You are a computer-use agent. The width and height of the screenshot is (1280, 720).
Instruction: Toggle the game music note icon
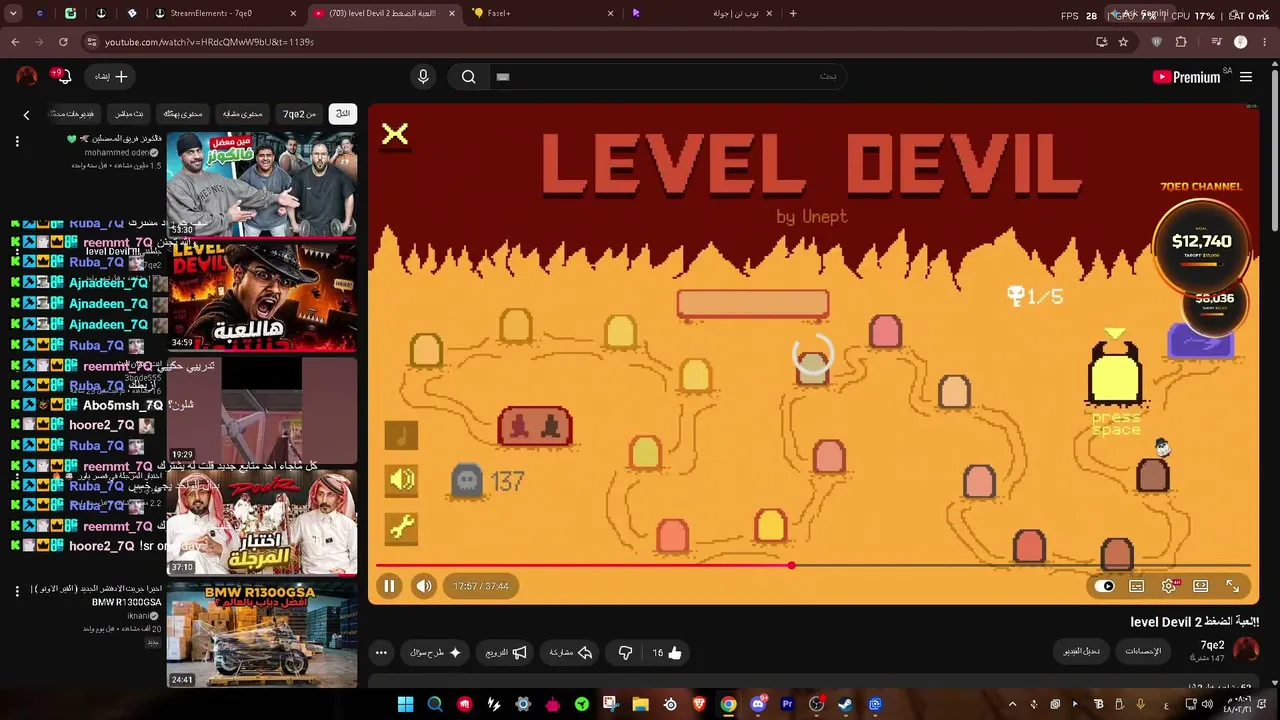pyautogui.click(x=401, y=436)
